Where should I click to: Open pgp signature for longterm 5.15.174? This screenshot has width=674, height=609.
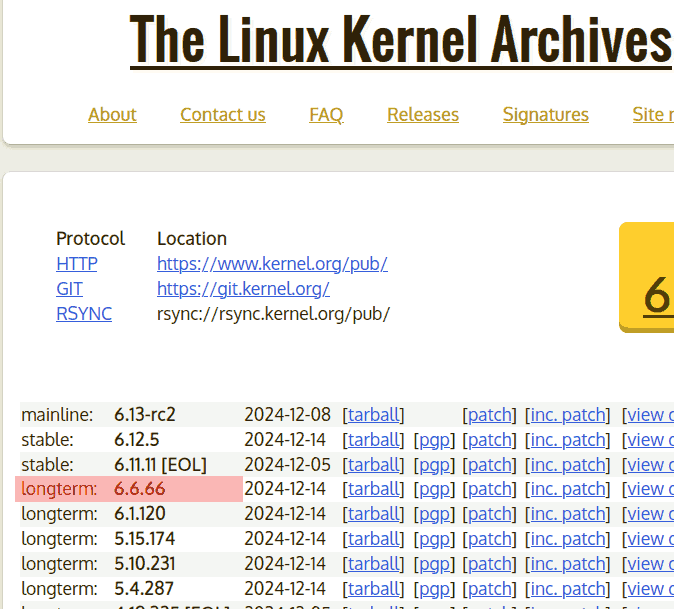pos(434,539)
